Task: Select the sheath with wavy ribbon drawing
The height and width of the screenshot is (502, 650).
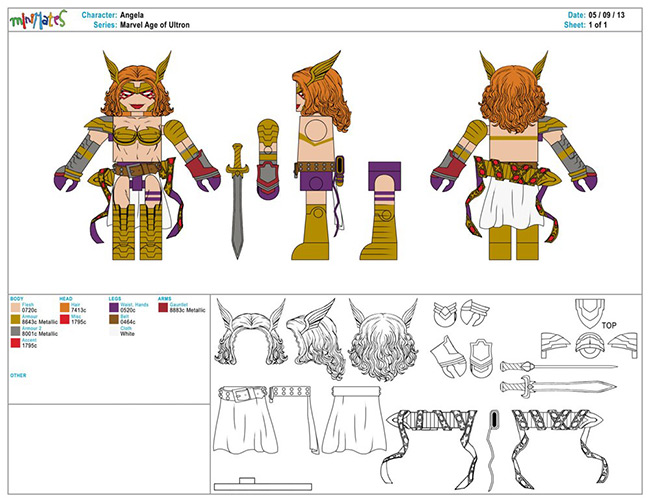Action: click(493, 451)
